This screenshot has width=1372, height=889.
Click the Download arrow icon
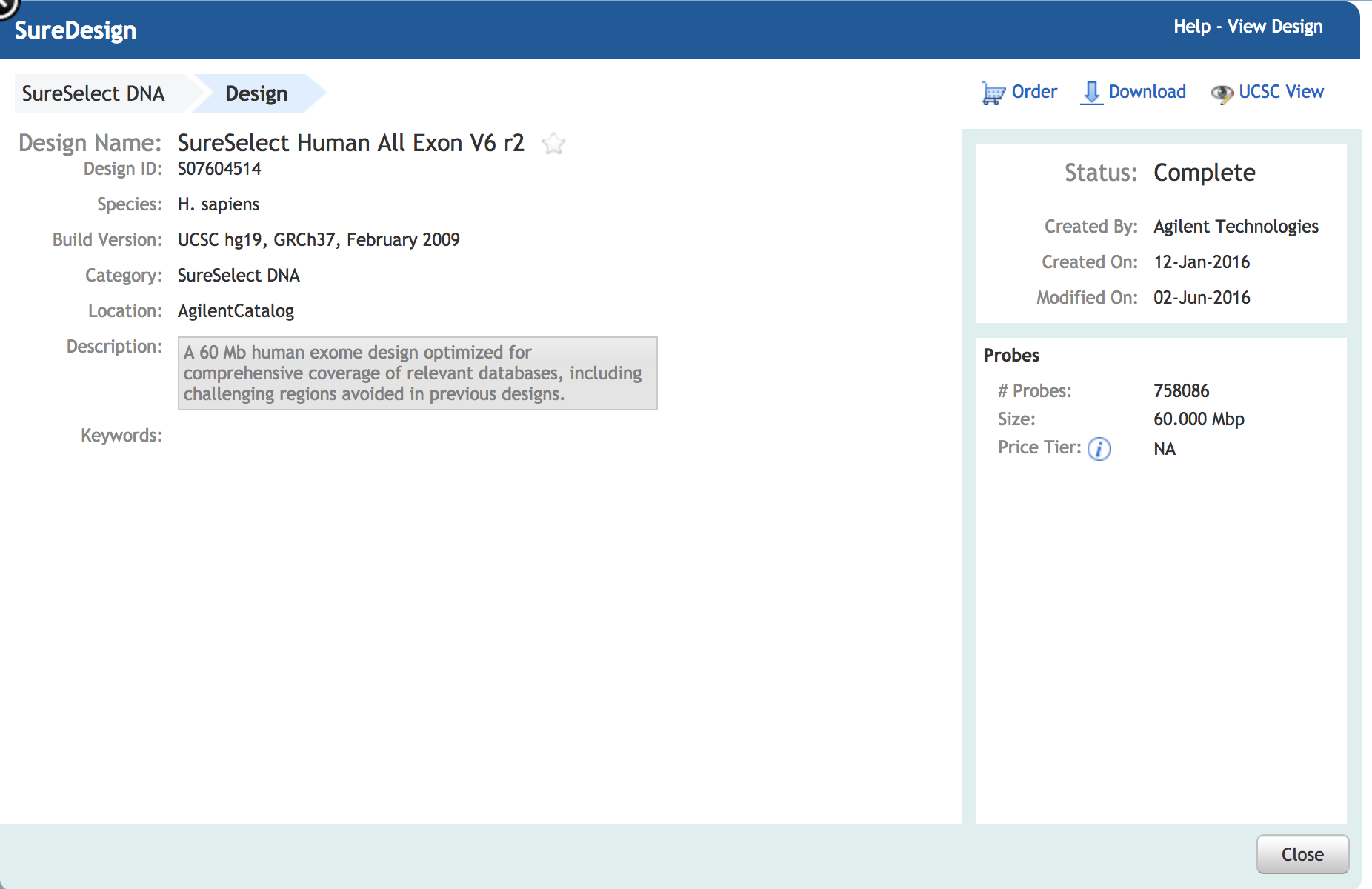click(1091, 93)
